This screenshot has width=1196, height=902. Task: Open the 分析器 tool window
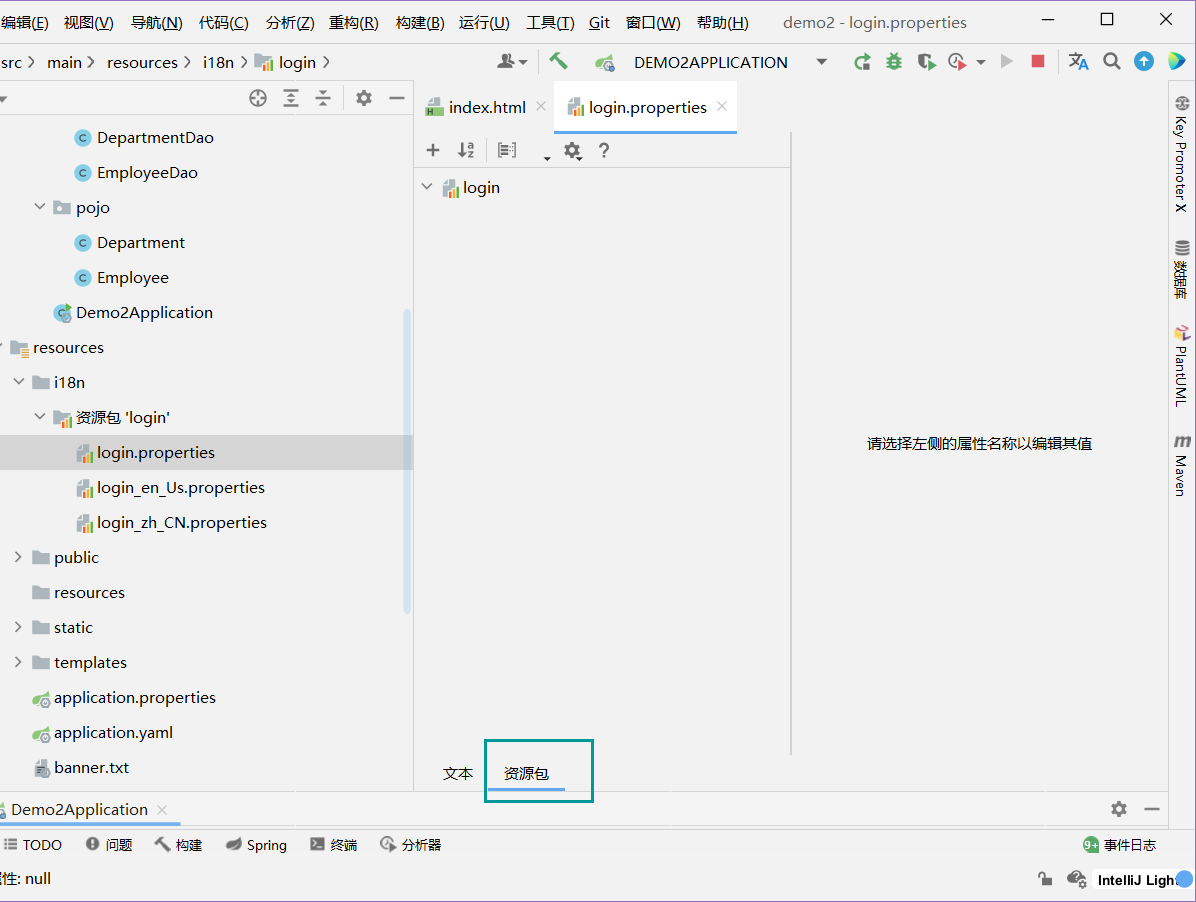[411, 845]
